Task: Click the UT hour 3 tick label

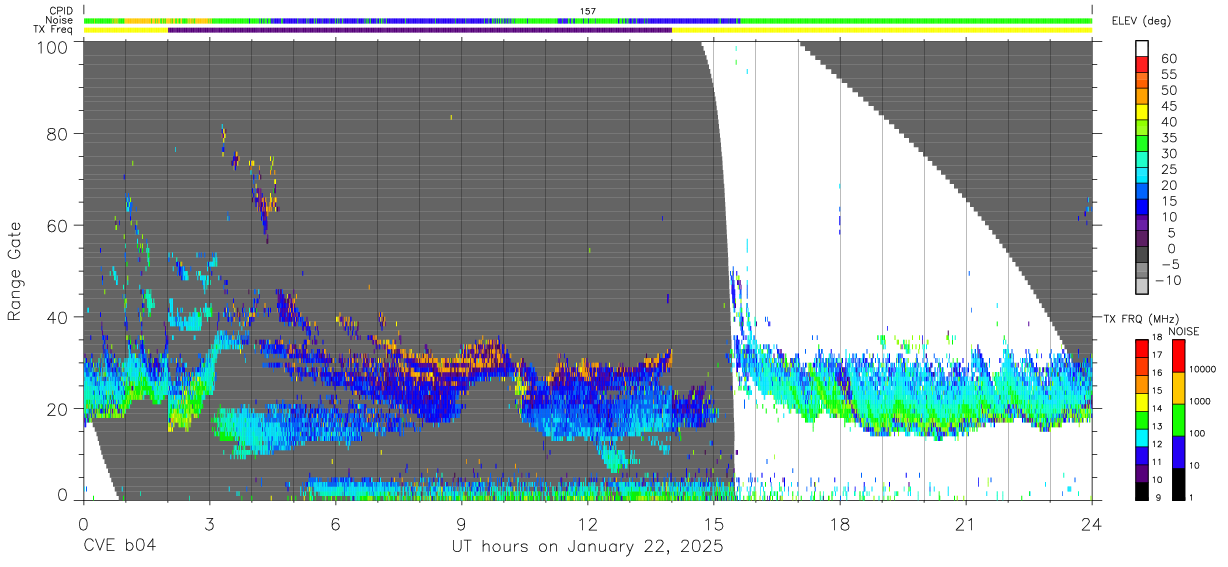Action: click(209, 525)
